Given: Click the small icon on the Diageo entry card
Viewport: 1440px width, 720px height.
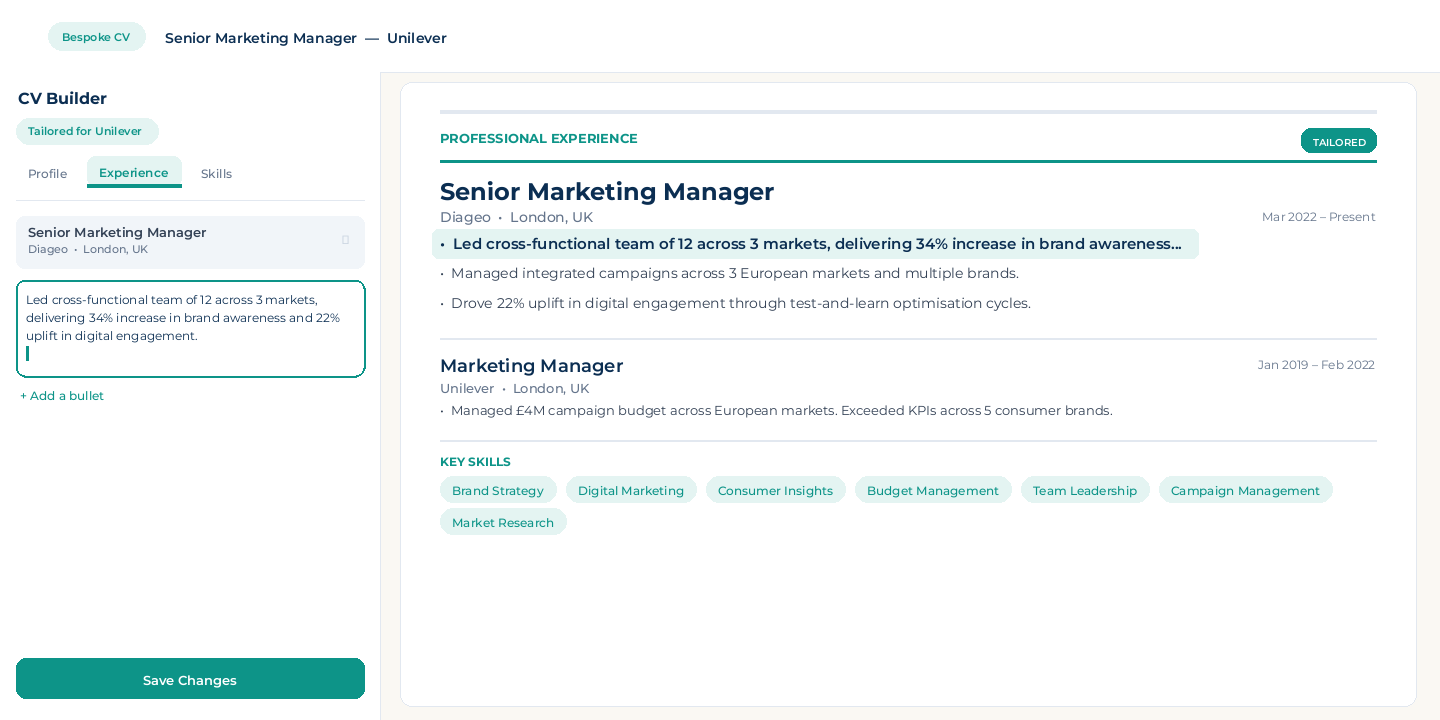Looking at the screenshot, I should point(346,240).
